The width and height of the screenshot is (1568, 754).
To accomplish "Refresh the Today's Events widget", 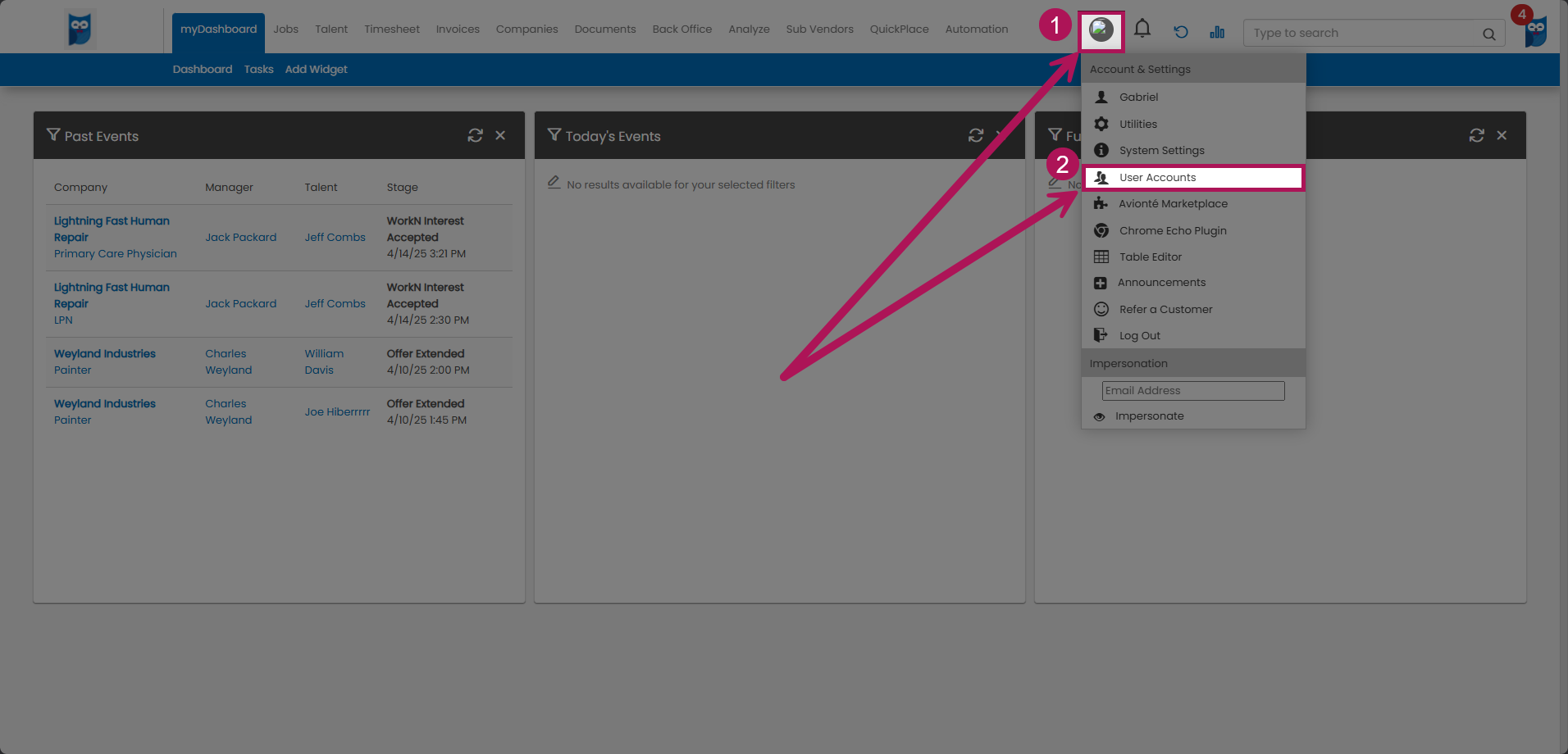I will pyautogui.click(x=975, y=135).
